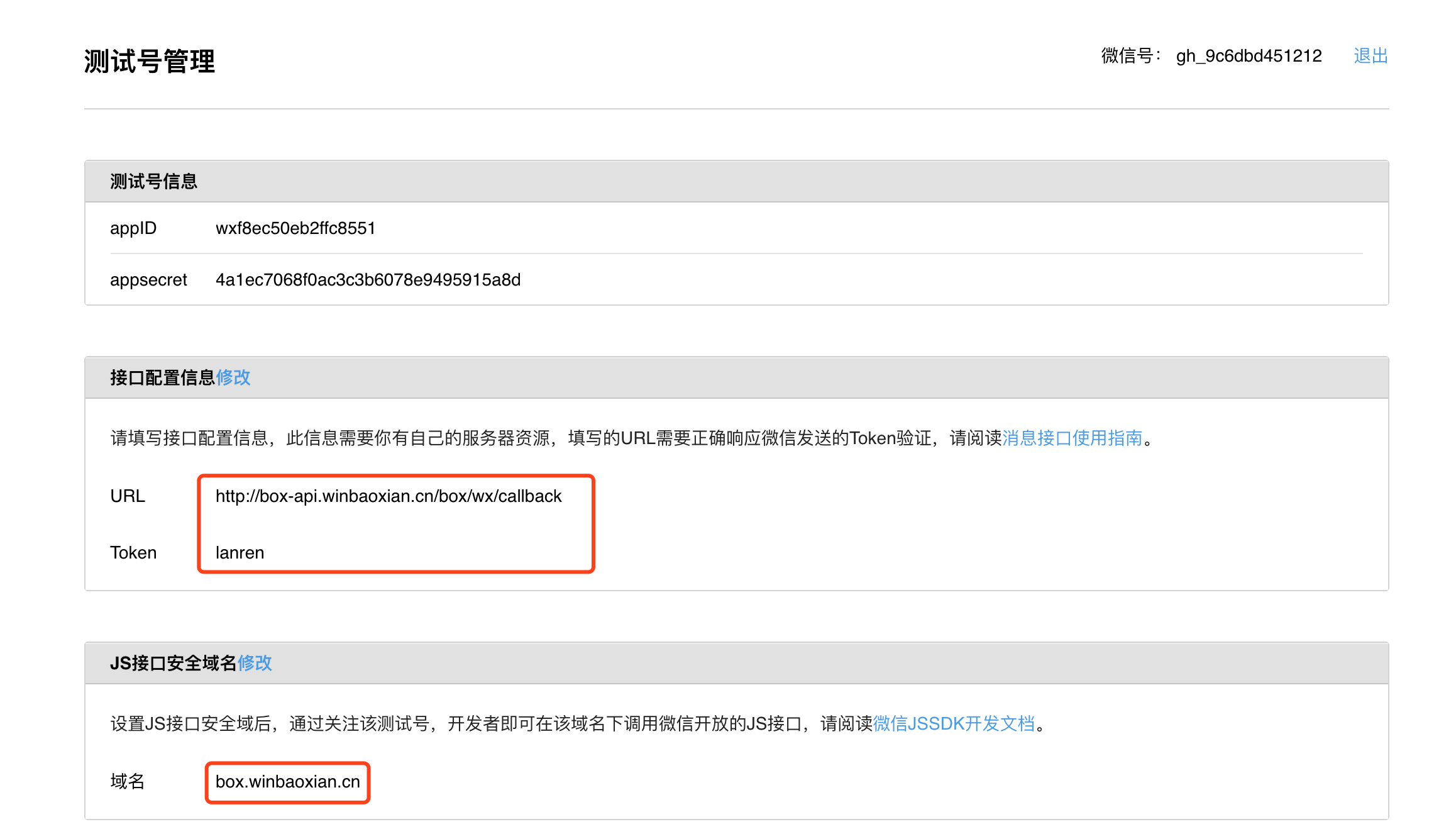Click the JS接口安全域名 section heading

(173, 663)
